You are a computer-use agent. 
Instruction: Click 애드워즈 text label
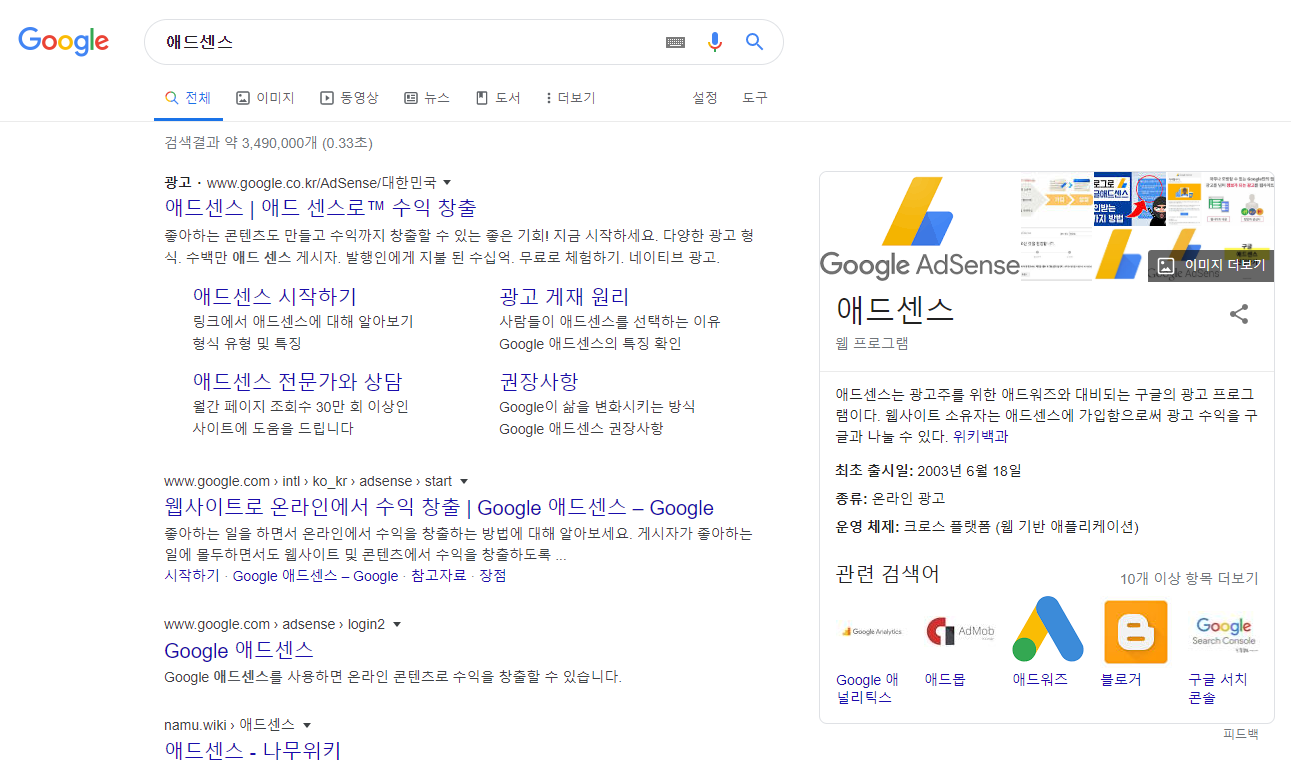pos(1040,679)
